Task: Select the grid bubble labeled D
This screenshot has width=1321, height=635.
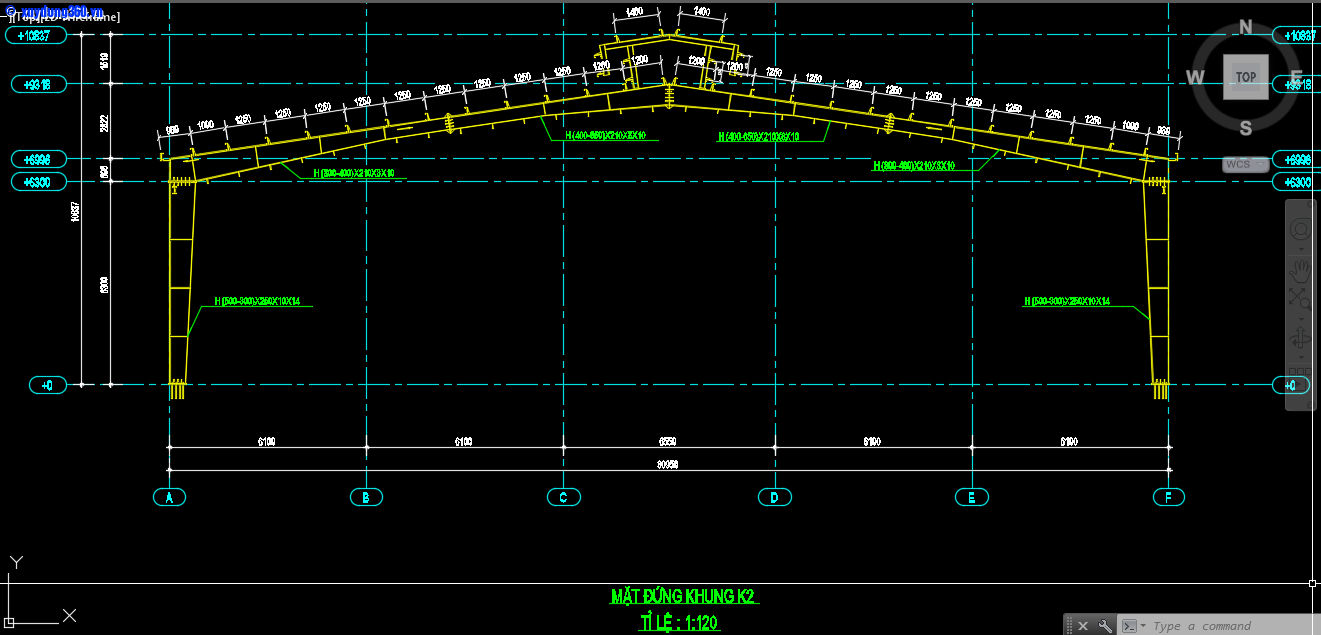Action: click(x=774, y=497)
